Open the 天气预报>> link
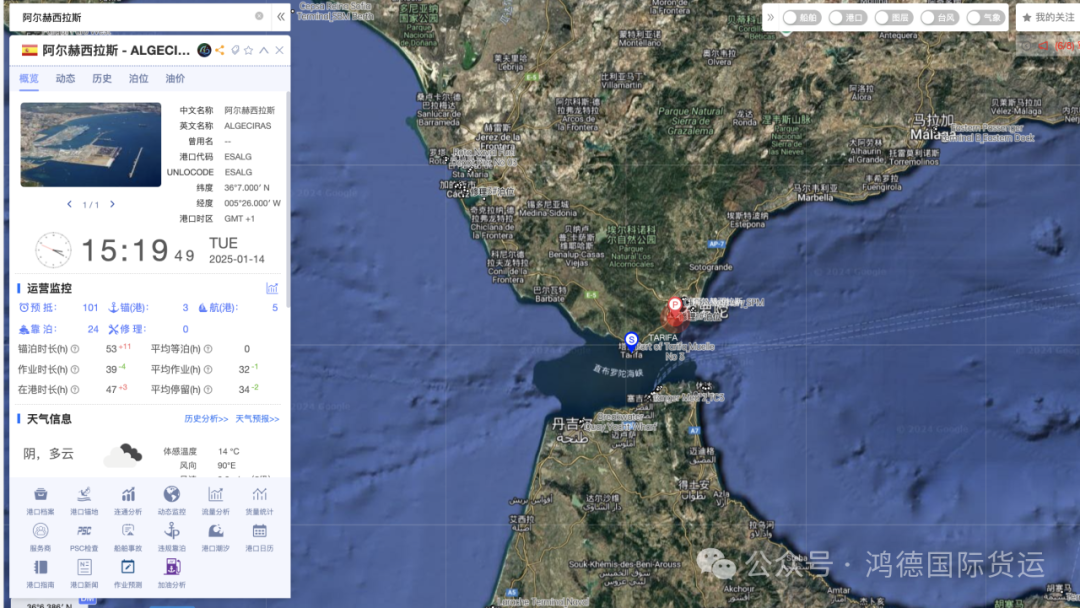1080x608 pixels. 257,419
